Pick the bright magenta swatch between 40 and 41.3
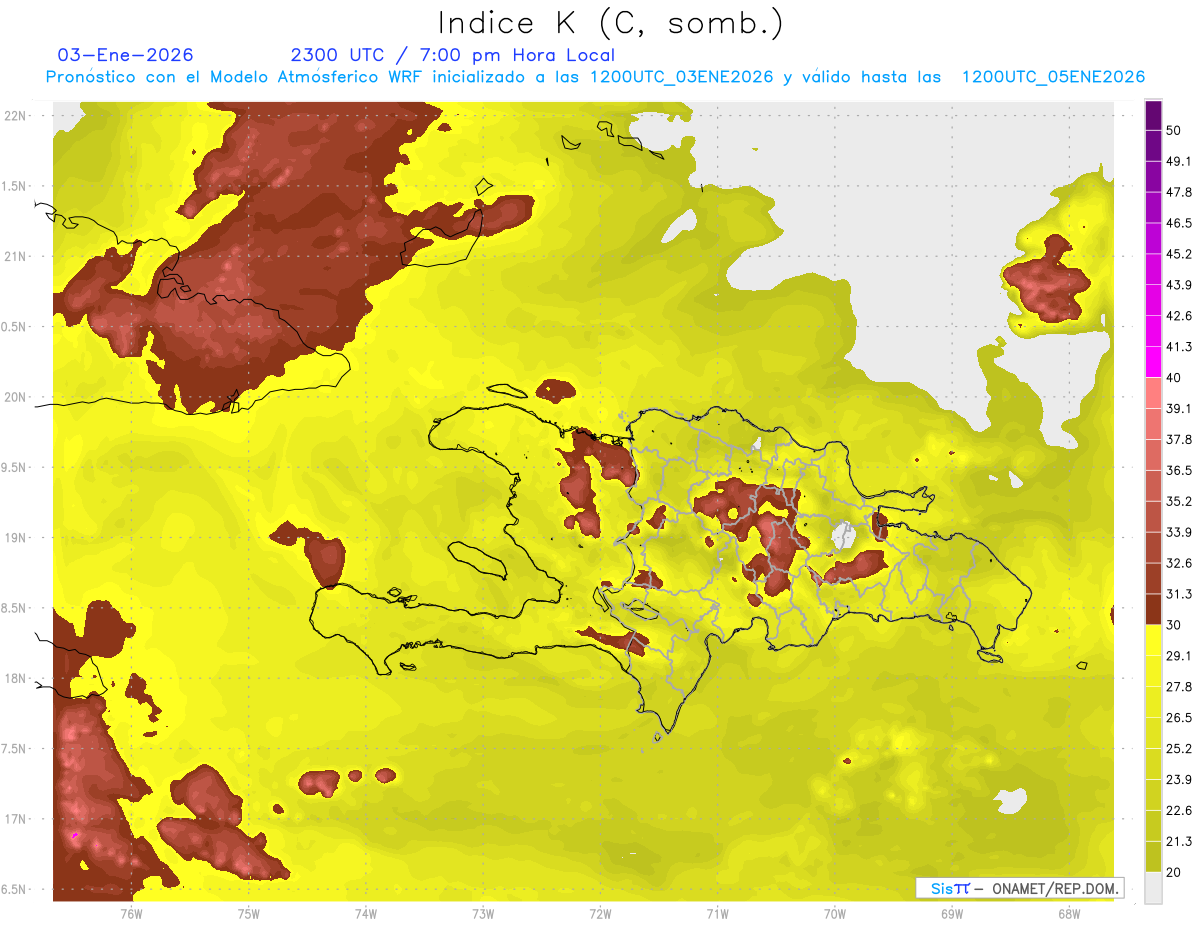Viewport: 1200px width, 927px height. [x=1154, y=362]
